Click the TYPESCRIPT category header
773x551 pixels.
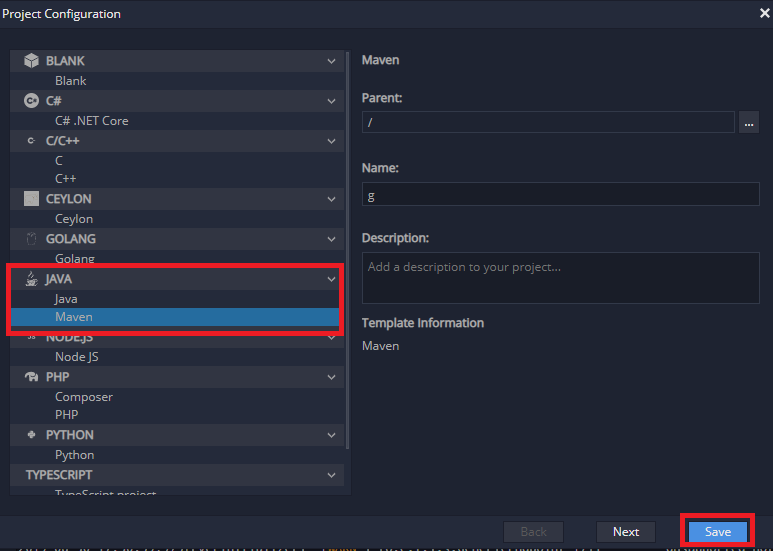click(x=177, y=475)
